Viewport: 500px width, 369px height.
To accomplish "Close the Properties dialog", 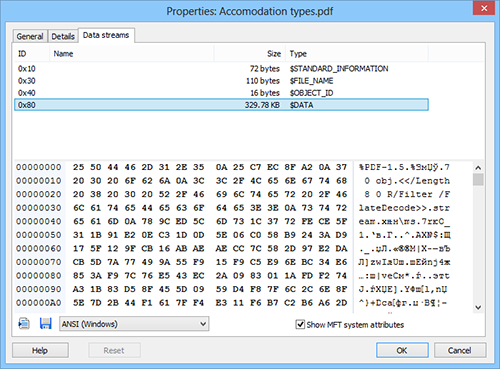I will tap(484, 8).
